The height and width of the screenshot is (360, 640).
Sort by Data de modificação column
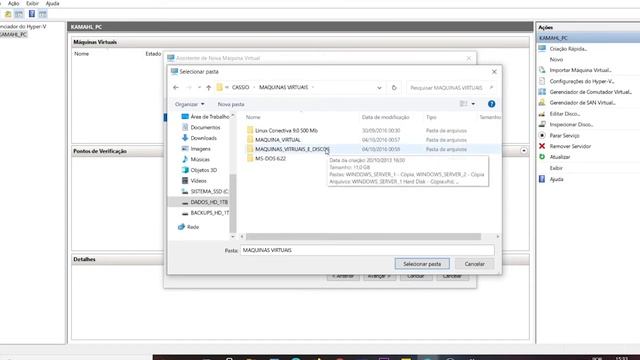click(x=385, y=117)
